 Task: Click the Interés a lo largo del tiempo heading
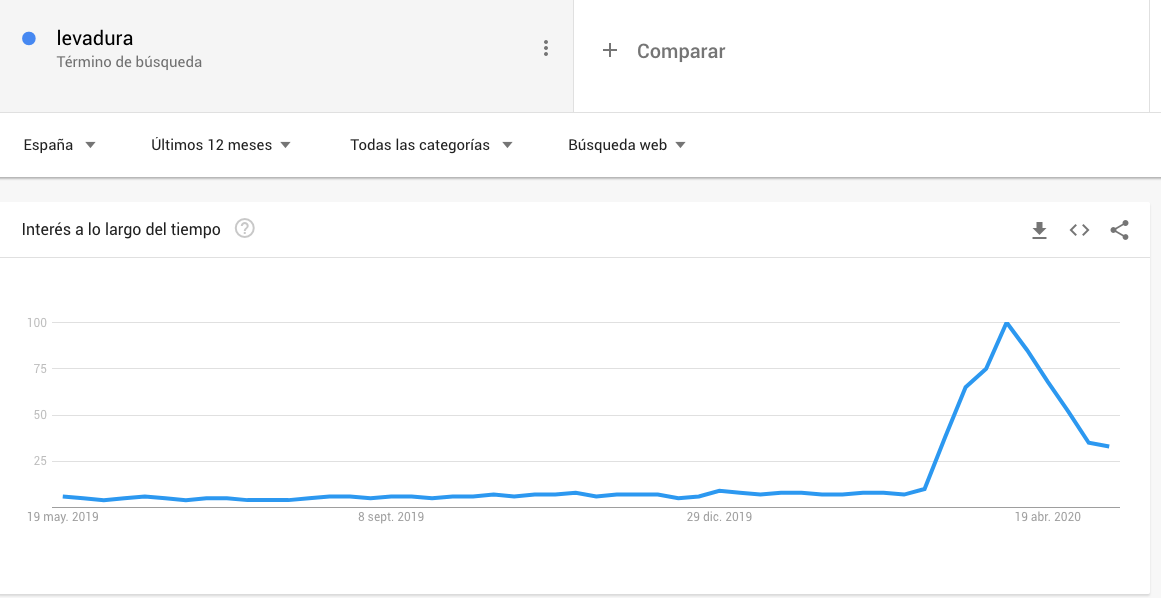click(x=121, y=230)
